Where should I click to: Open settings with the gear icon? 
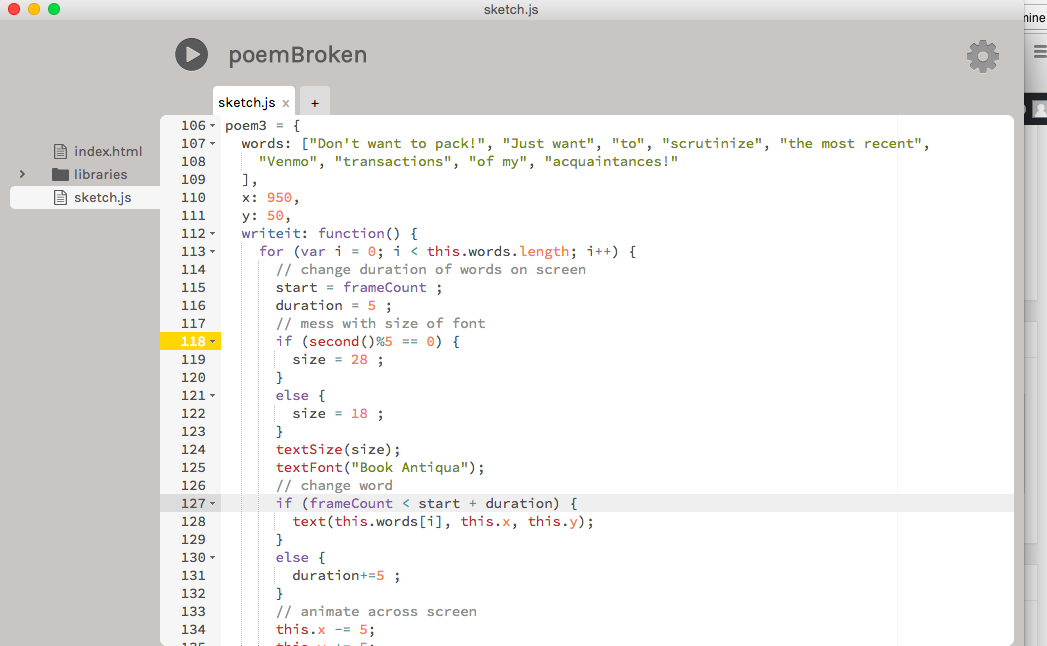pos(982,56)
